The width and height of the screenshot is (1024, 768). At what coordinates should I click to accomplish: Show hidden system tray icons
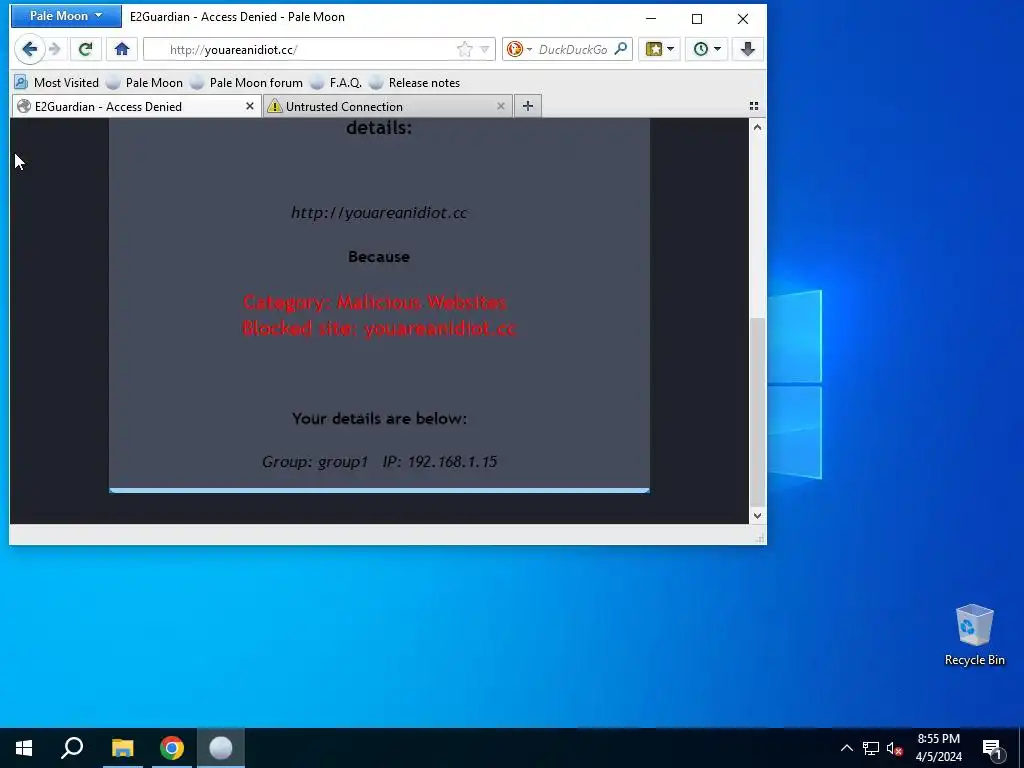pos(846,748)
